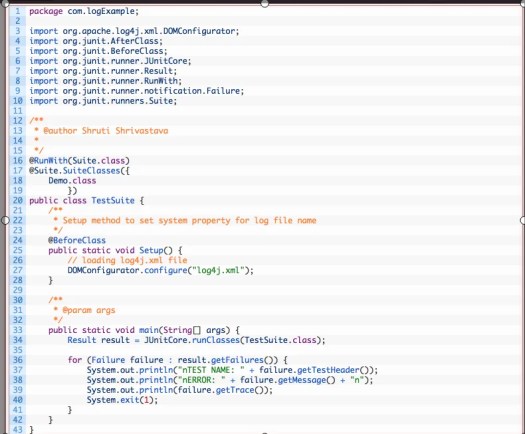Click the '@author Shruti Shrivastava' comment

coord(106,131)
